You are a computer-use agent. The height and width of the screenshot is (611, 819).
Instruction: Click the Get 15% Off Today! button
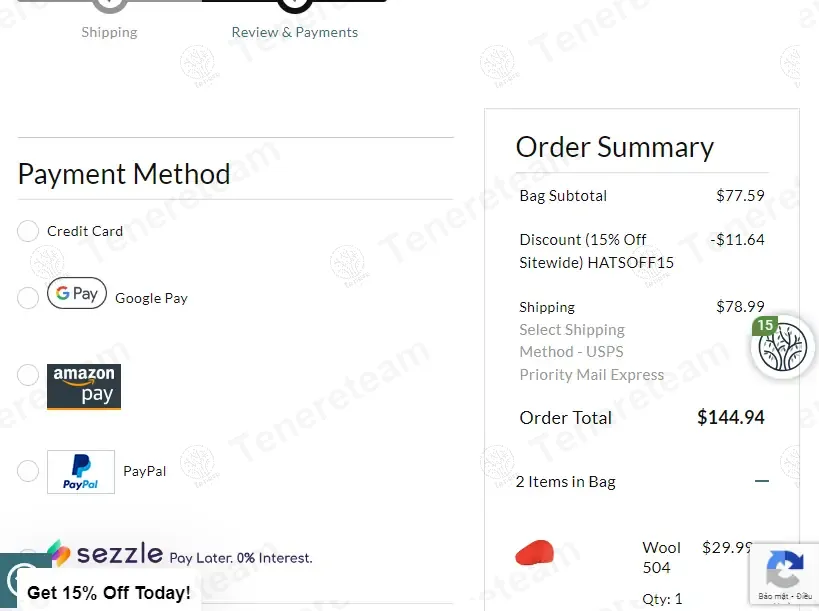coord(109,593)
